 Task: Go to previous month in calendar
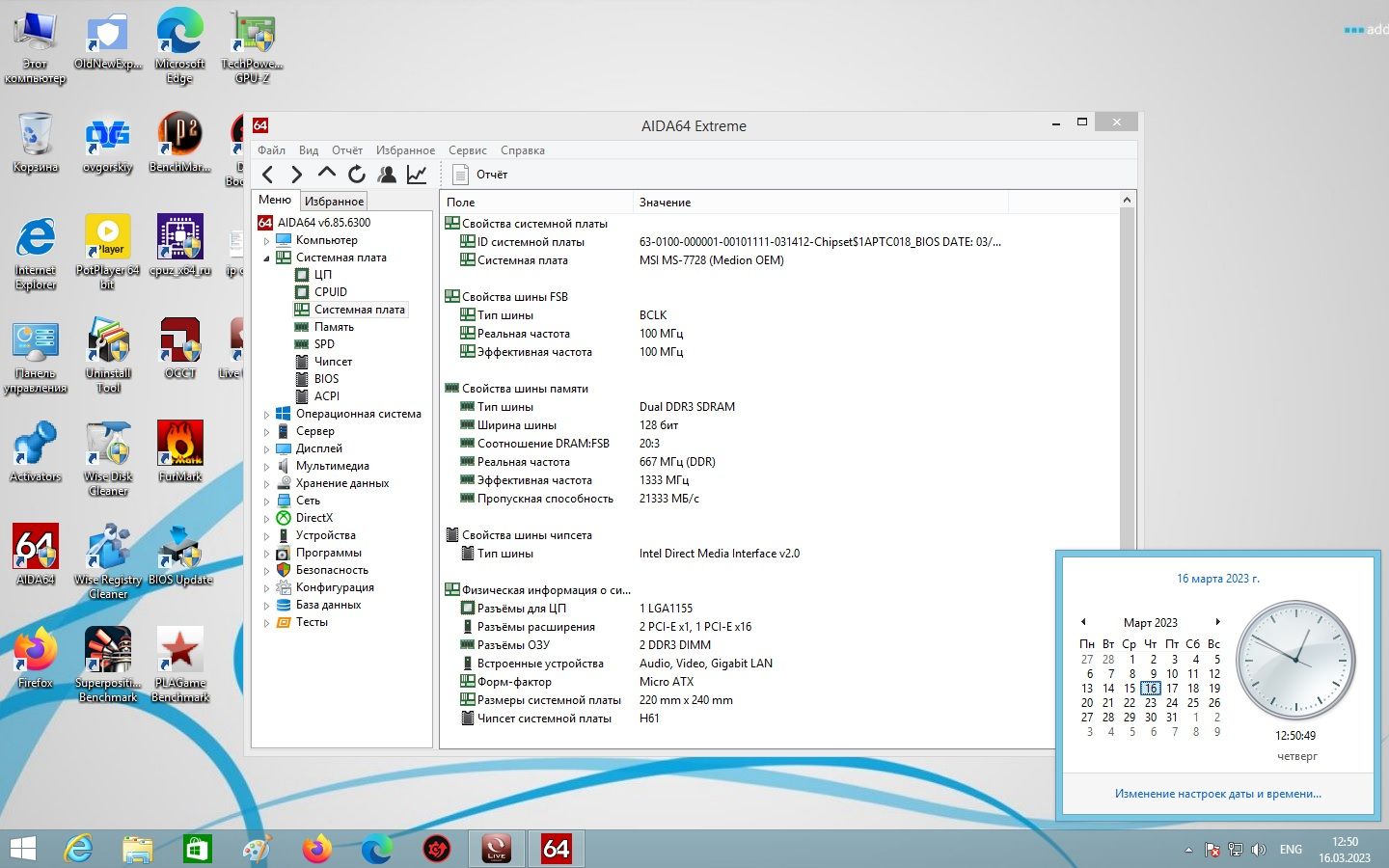[1083, 622]
